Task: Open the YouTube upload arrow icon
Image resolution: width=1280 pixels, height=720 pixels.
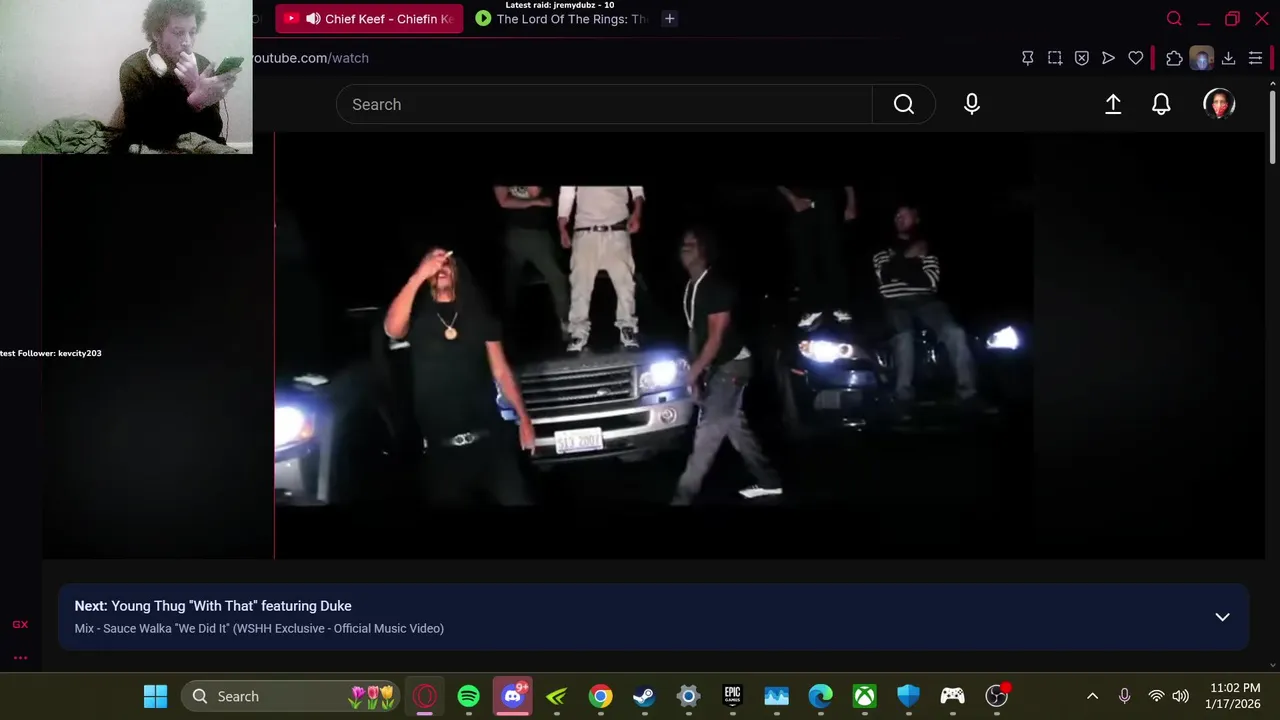Action: point(1113,104)
